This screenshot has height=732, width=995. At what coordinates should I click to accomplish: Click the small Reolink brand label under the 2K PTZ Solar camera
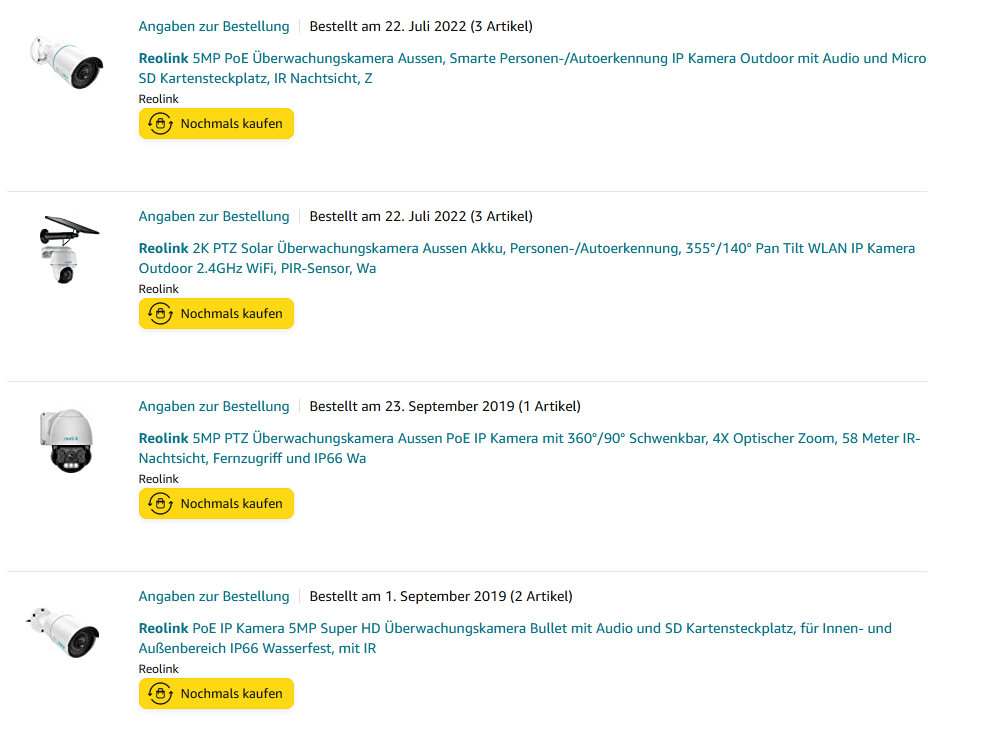point(158,289)
